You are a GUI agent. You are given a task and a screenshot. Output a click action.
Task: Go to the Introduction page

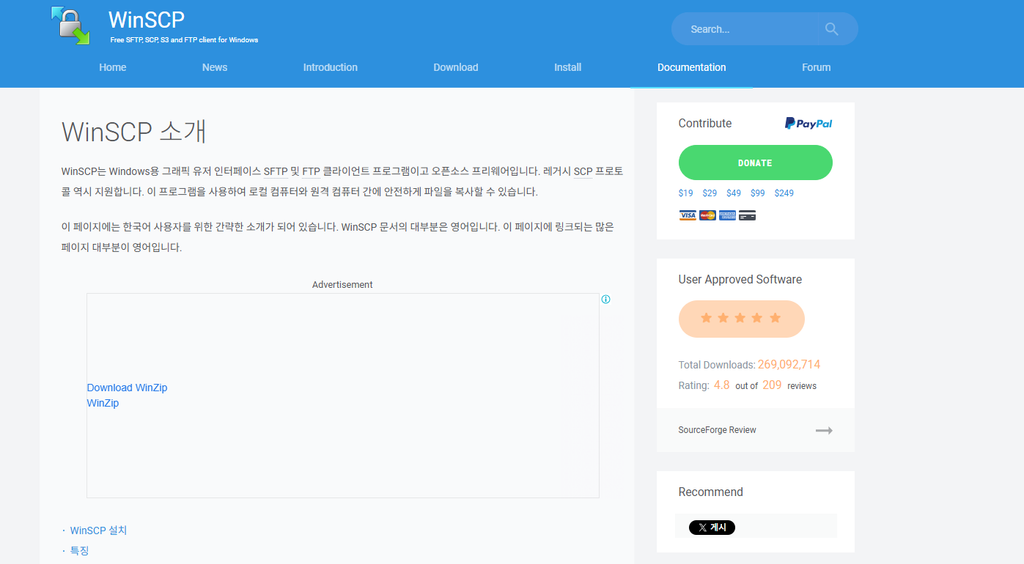point(330,67)
